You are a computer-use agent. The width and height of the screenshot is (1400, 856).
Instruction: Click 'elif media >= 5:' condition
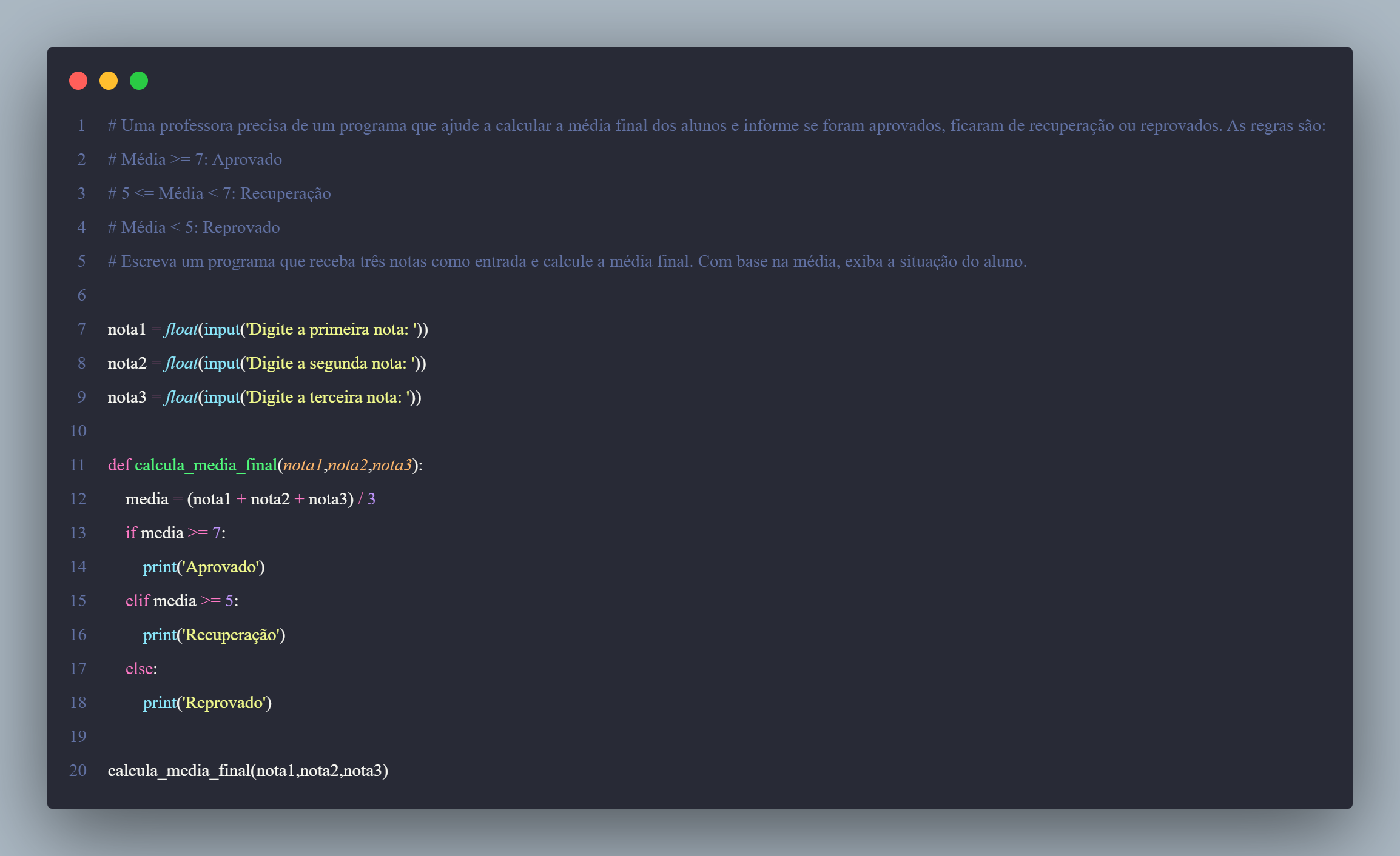point(182,601)
